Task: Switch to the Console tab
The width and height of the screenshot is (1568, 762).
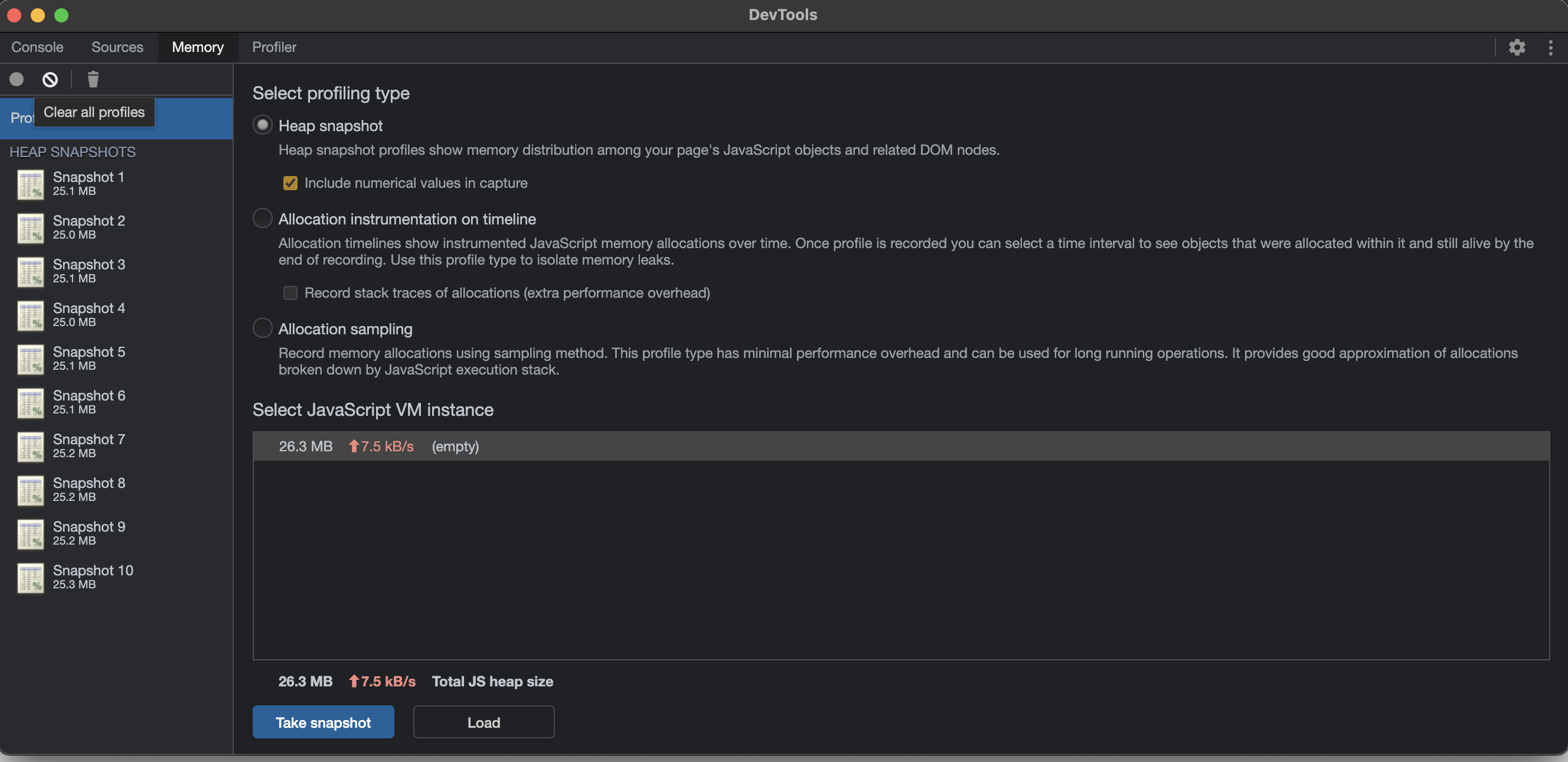Action: [x=37, y=47]
